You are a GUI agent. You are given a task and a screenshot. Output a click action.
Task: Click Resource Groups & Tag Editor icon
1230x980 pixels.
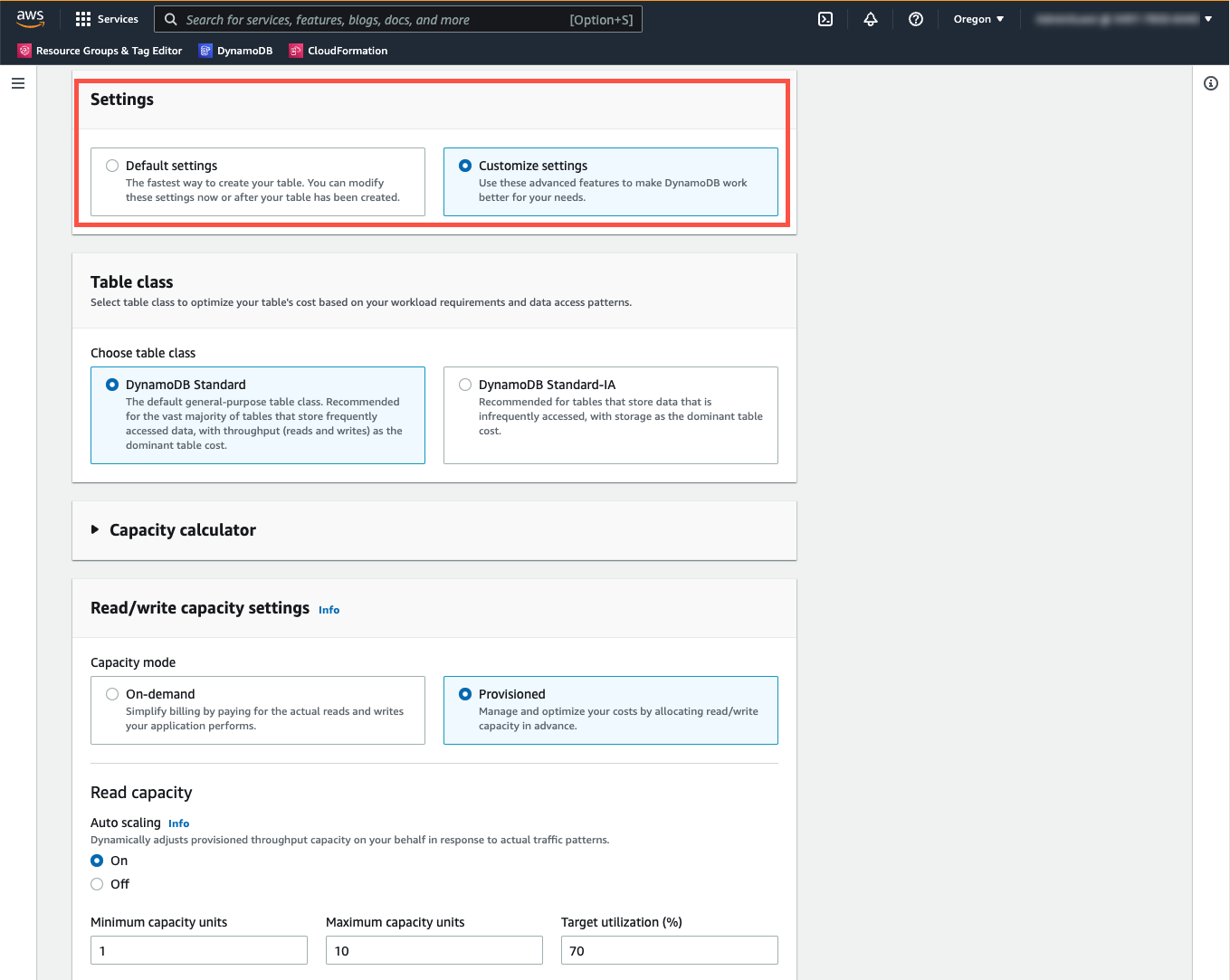tap(24, 51)
